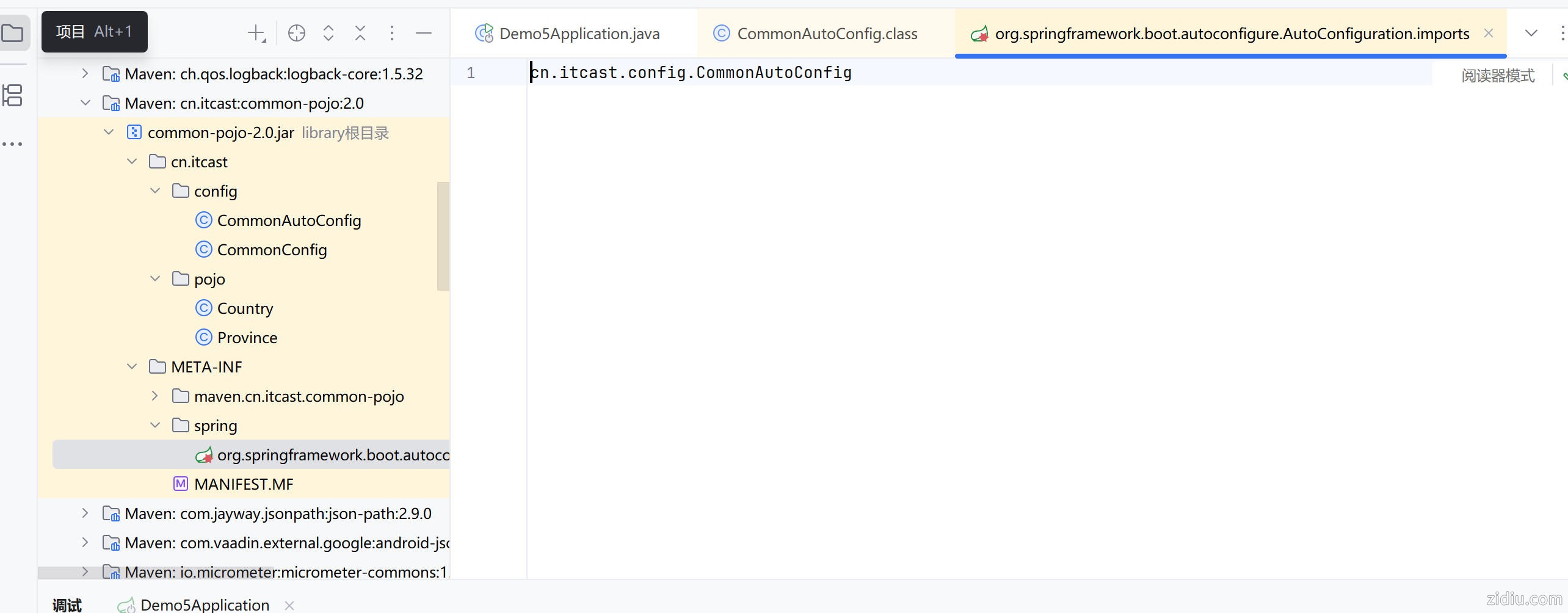Image resolution: width=1568 pixels, height=613 pixels.
Task: Click the project tree vertical scrollbar
Action: point(443,236)
